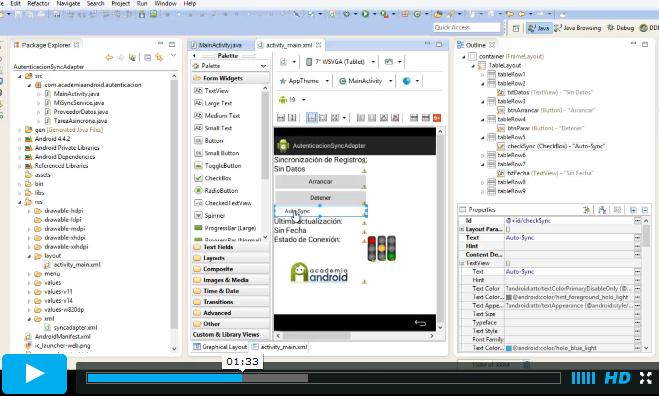The height and width of the screenshot is (396, 659).
Task: Click the green Run toolbar icon
Action: click(365, 14)
